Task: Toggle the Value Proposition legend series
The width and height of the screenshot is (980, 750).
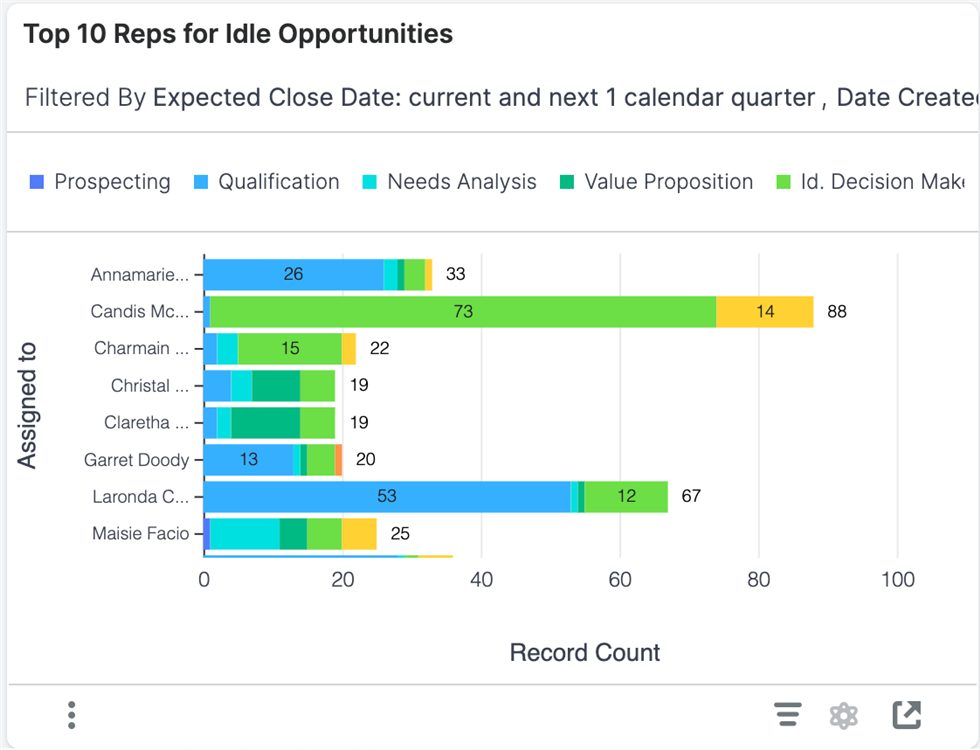Action: (668, 182)
